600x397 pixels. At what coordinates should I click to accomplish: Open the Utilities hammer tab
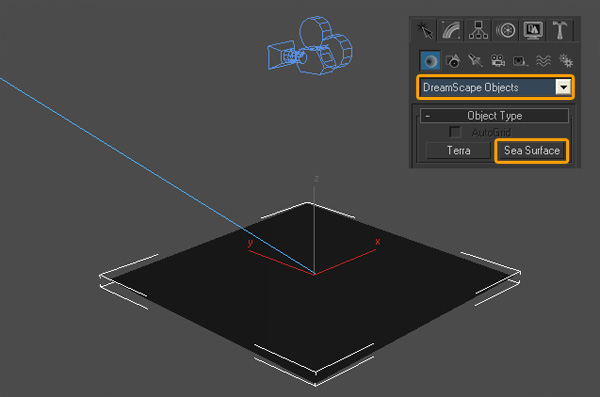(x=559, y=30)
